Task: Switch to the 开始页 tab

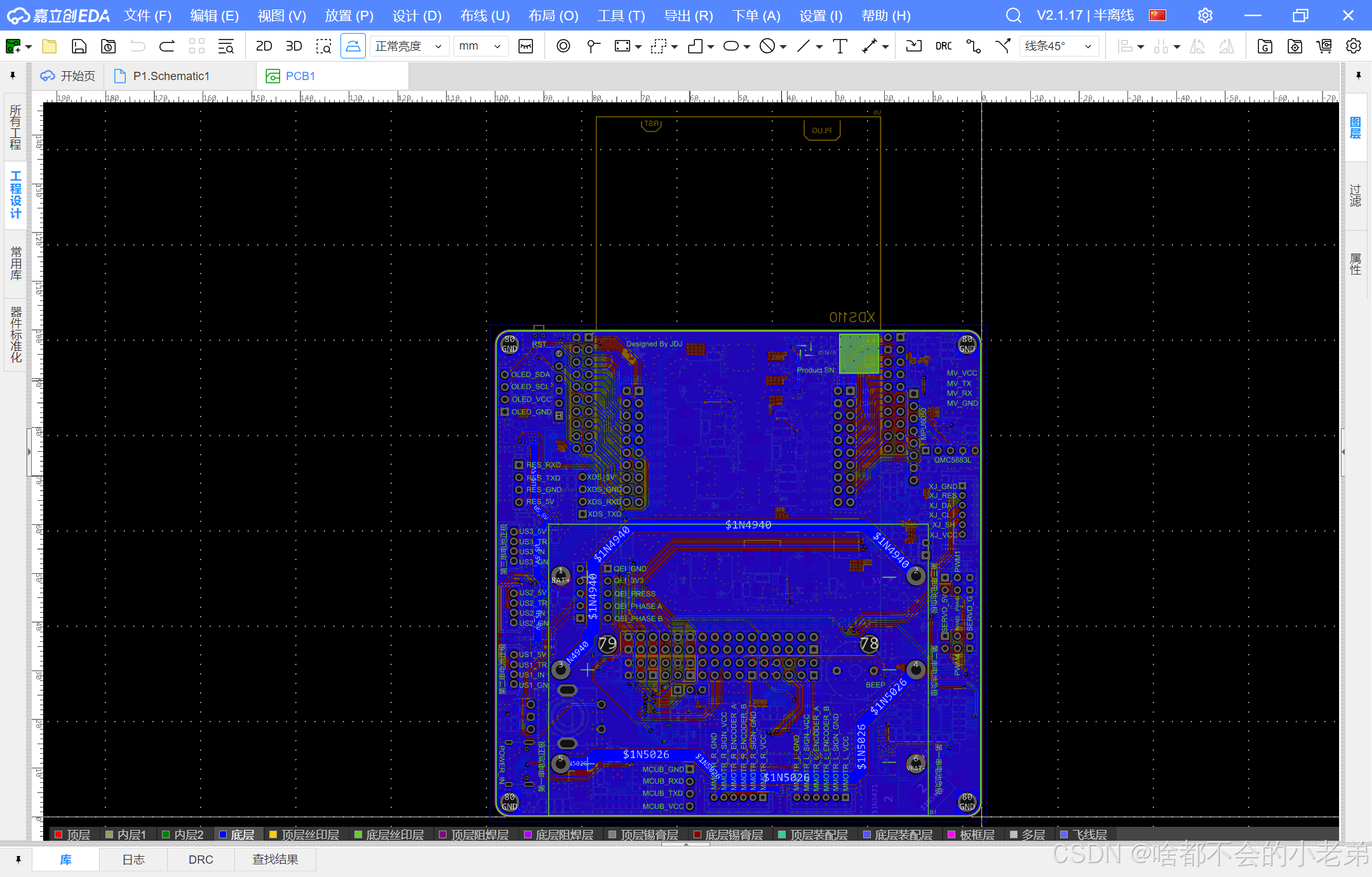Action: tap(69, 76)
